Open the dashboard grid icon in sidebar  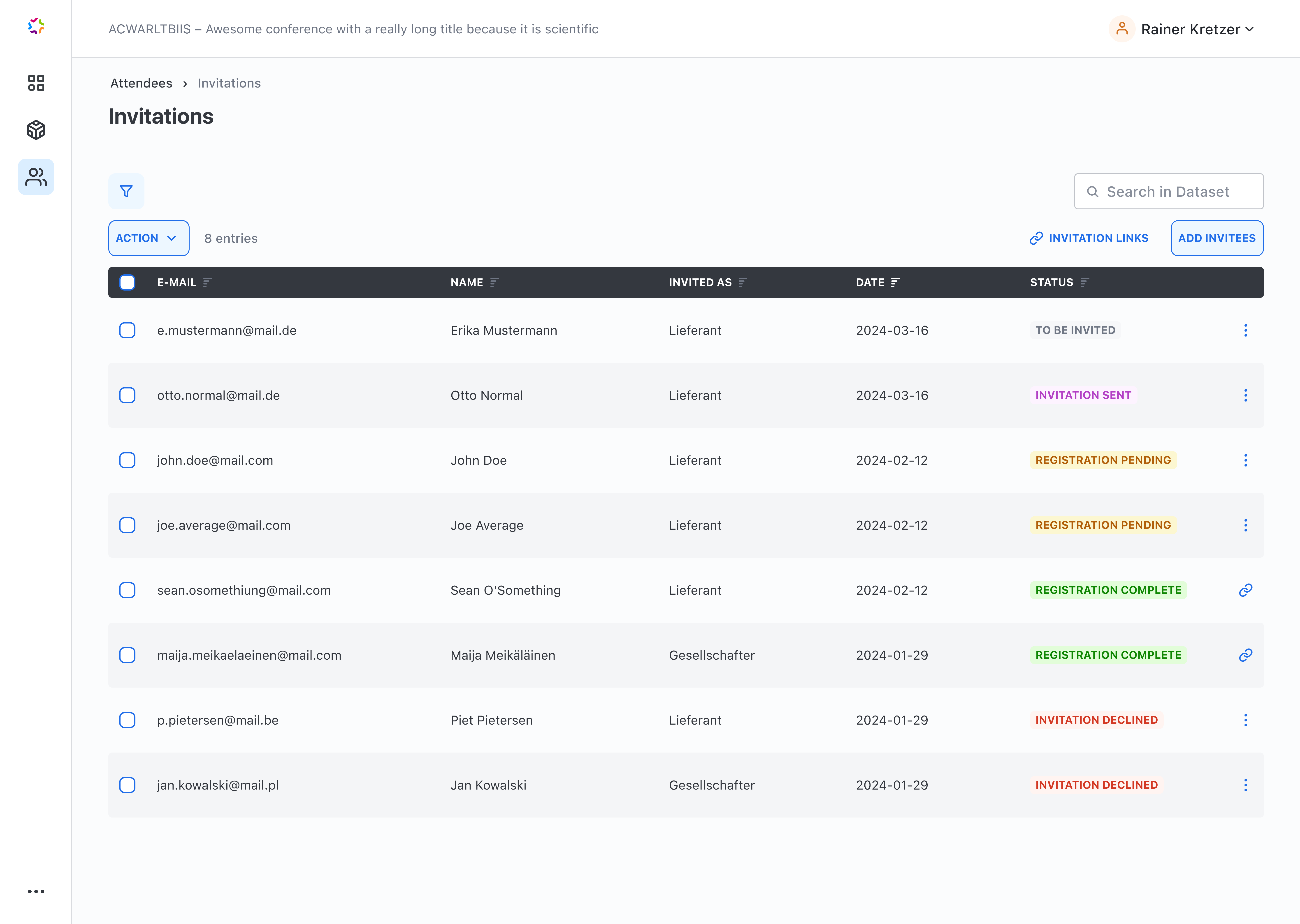pyautogui.click(x=36, y=83)
